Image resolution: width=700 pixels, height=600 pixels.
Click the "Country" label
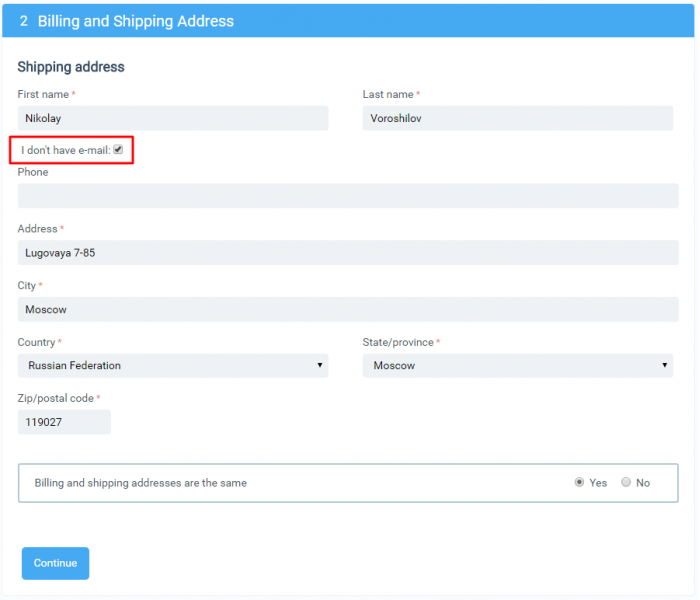(x=36, y=342)
